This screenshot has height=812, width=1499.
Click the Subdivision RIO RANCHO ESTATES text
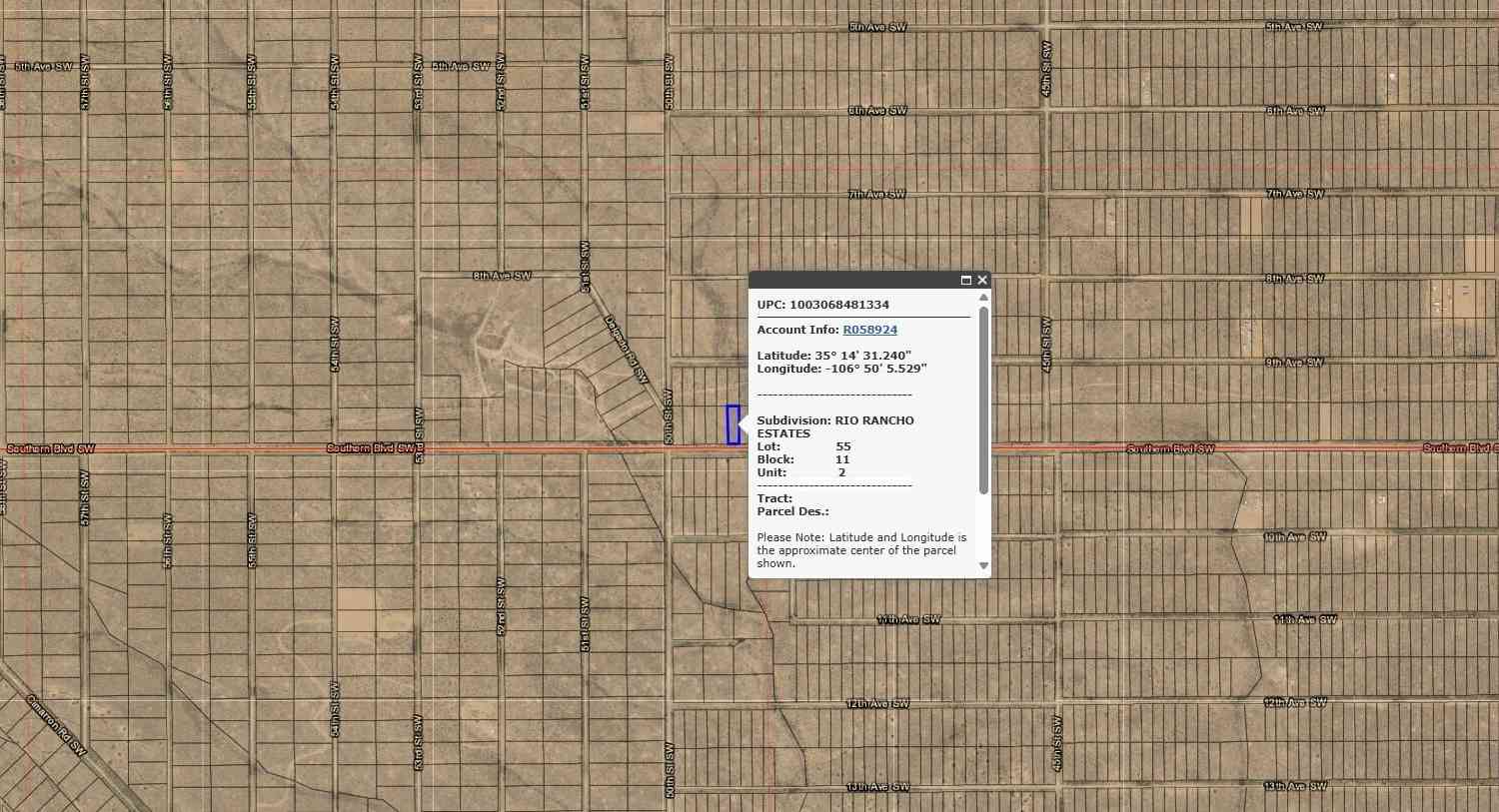(x=835, y=426)
